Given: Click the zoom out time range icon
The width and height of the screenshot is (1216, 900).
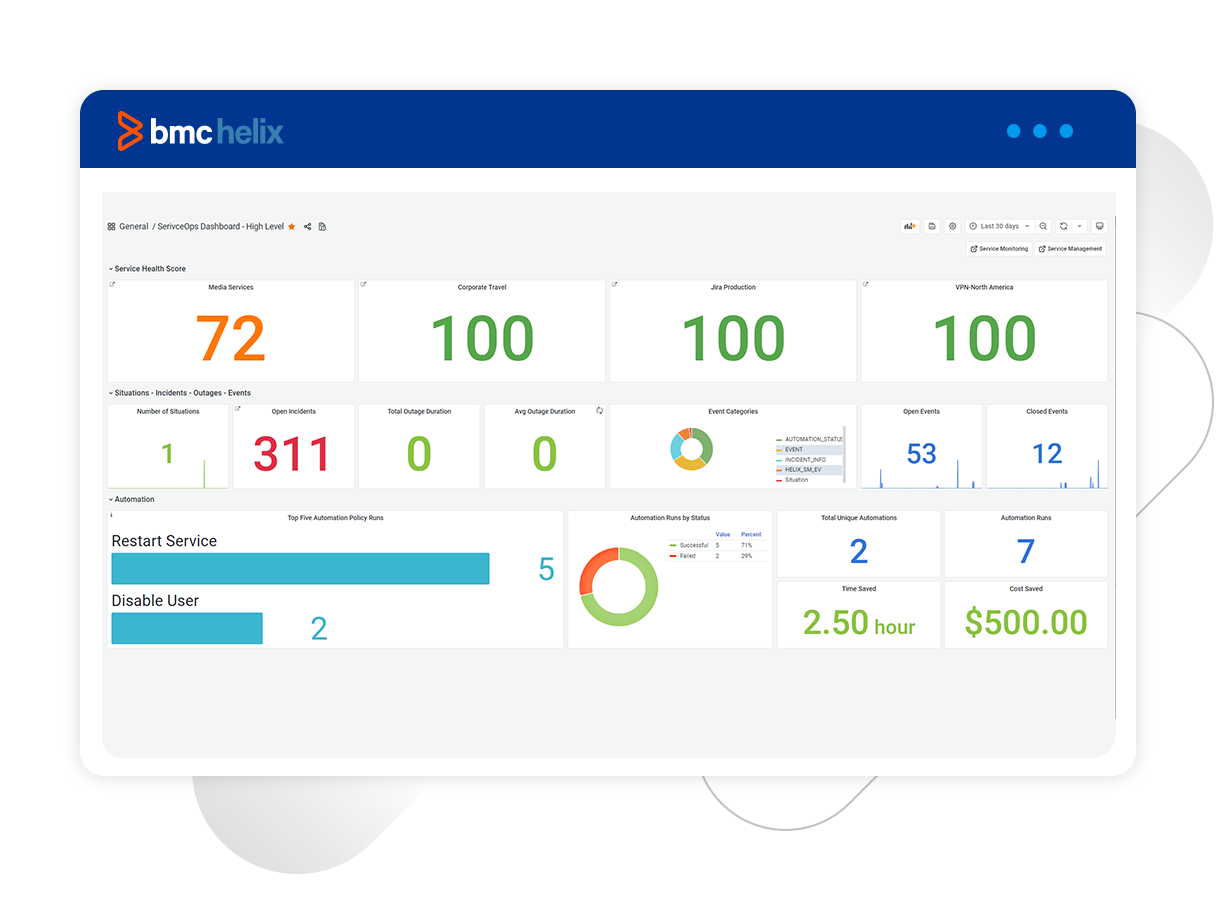Looking at the screenshot, I should coord(1043,227).
